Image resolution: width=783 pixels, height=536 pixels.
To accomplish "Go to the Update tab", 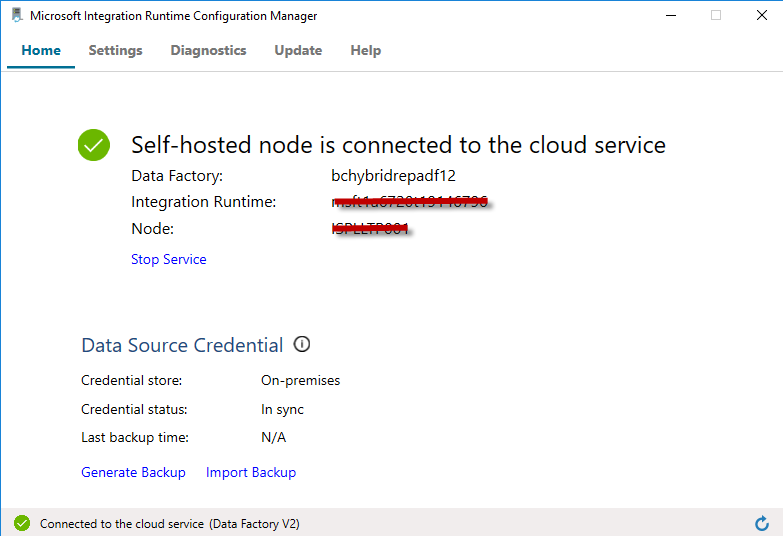I will (x=298, y=50).
